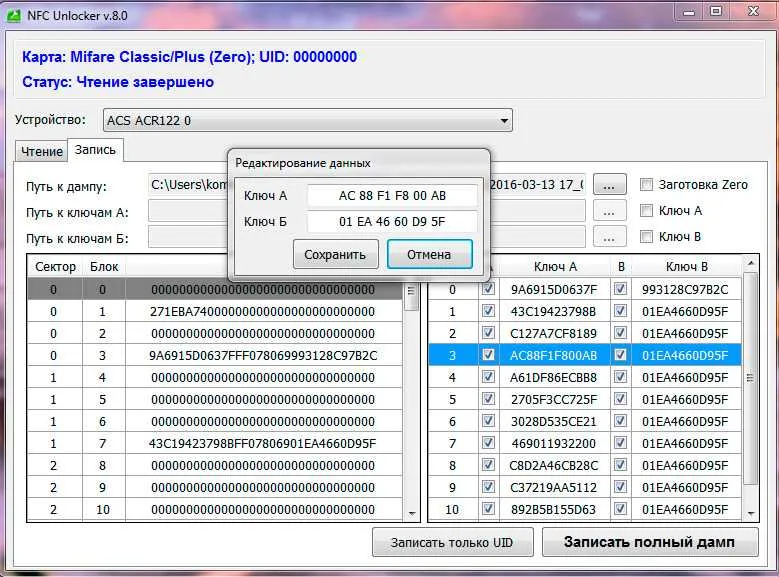Select key A value 9A6915D0637F

click(554, 289)
